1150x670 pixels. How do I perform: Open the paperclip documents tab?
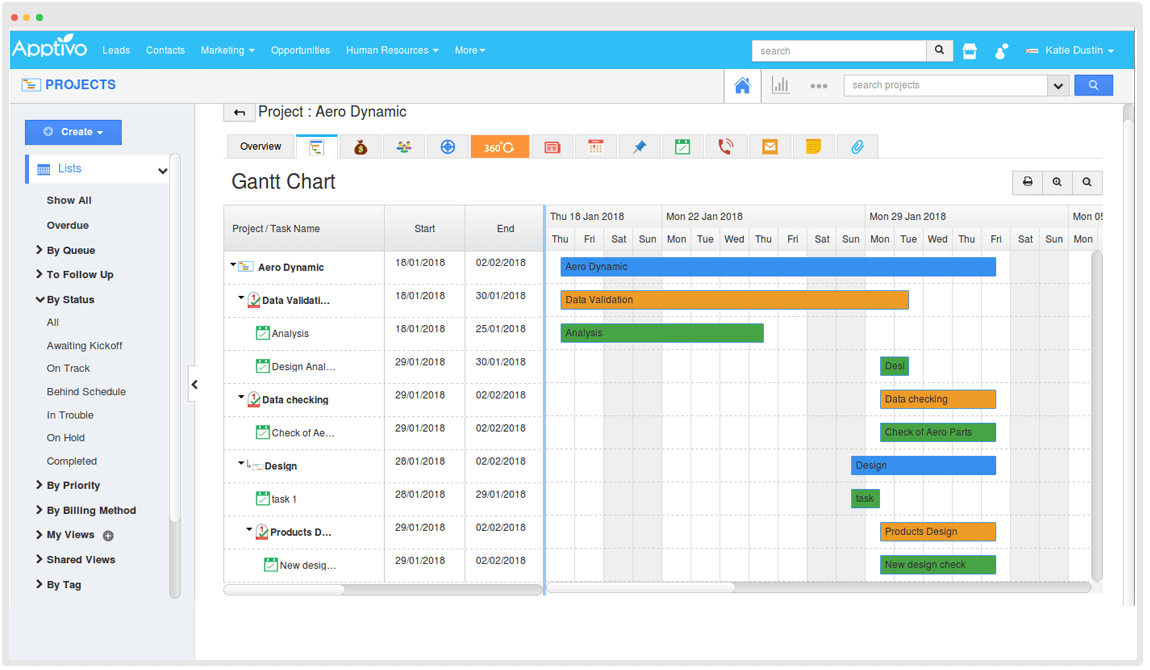tap(857, 147)
